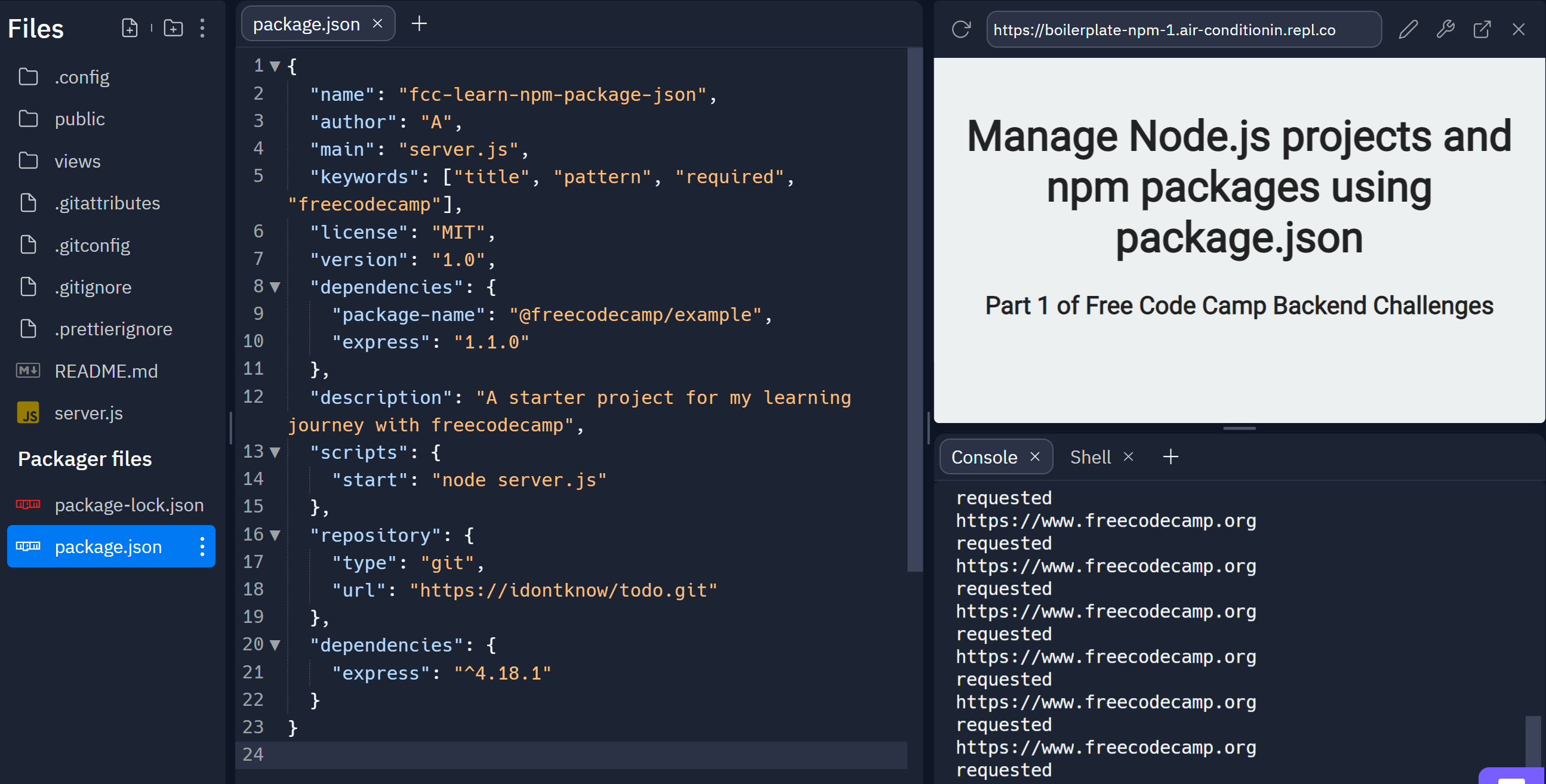Collapse the root object fold arrow
The width and height of the screenshot is (1546, 784).
pyautogui.click(x=275, y=66)
